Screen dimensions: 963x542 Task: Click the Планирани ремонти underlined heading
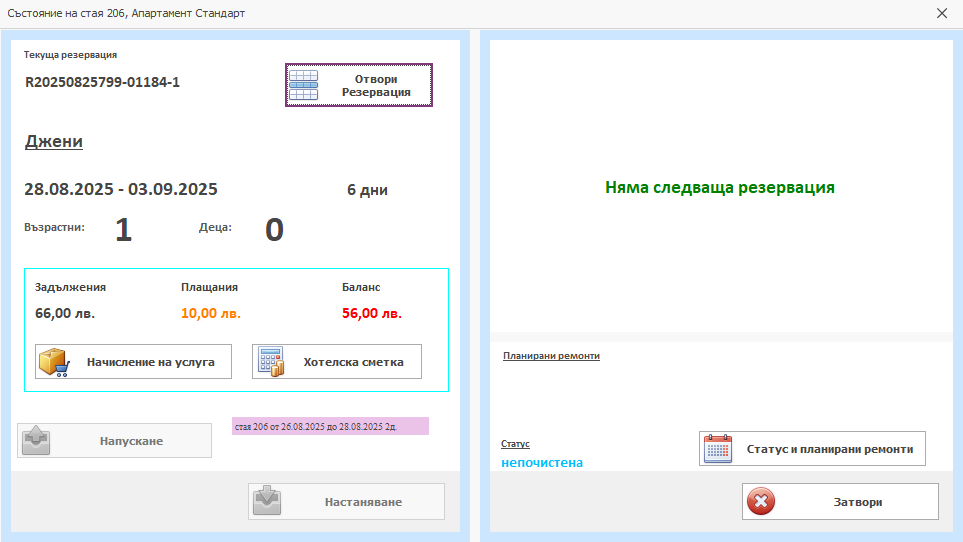pyautogui.click(x=551, y=356)
